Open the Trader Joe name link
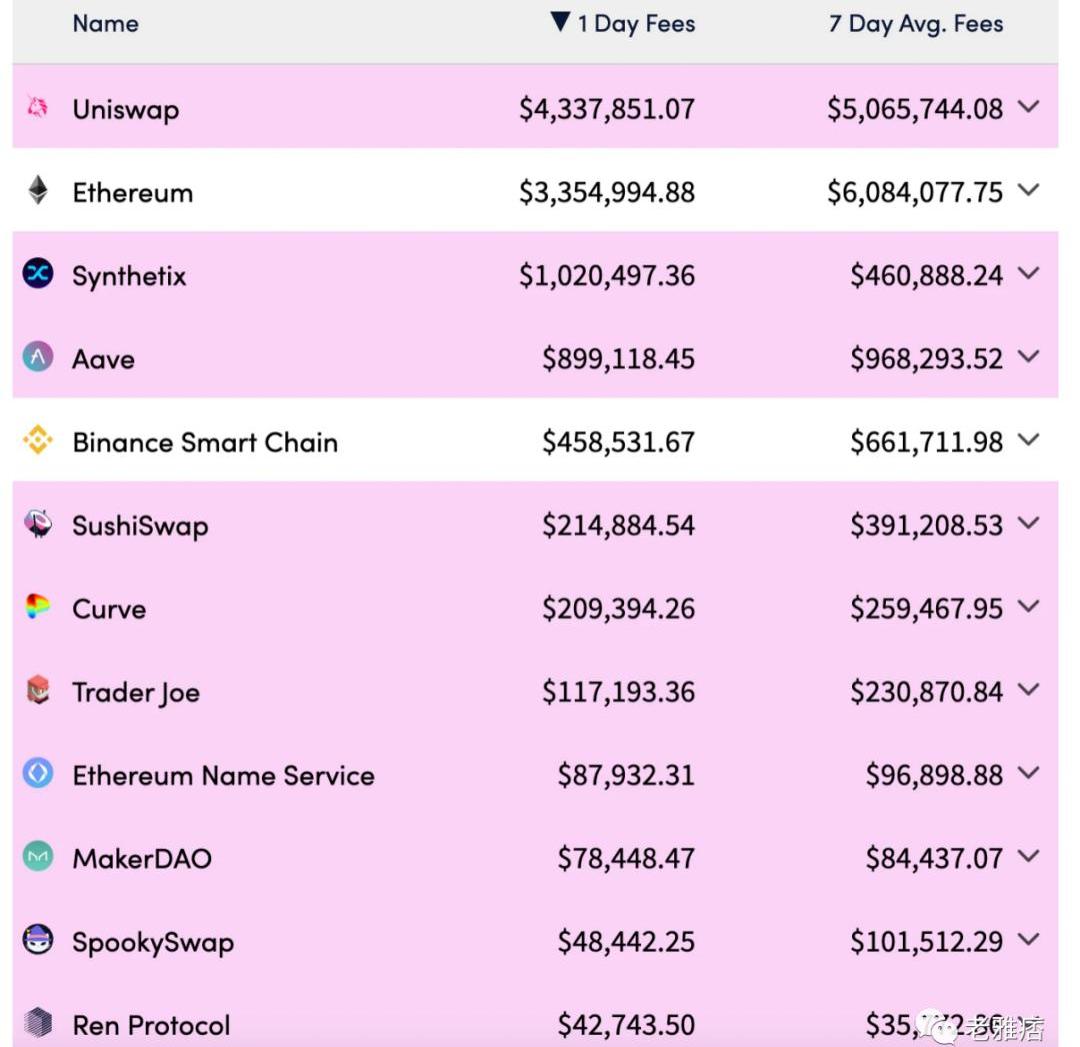 (136, 692)
